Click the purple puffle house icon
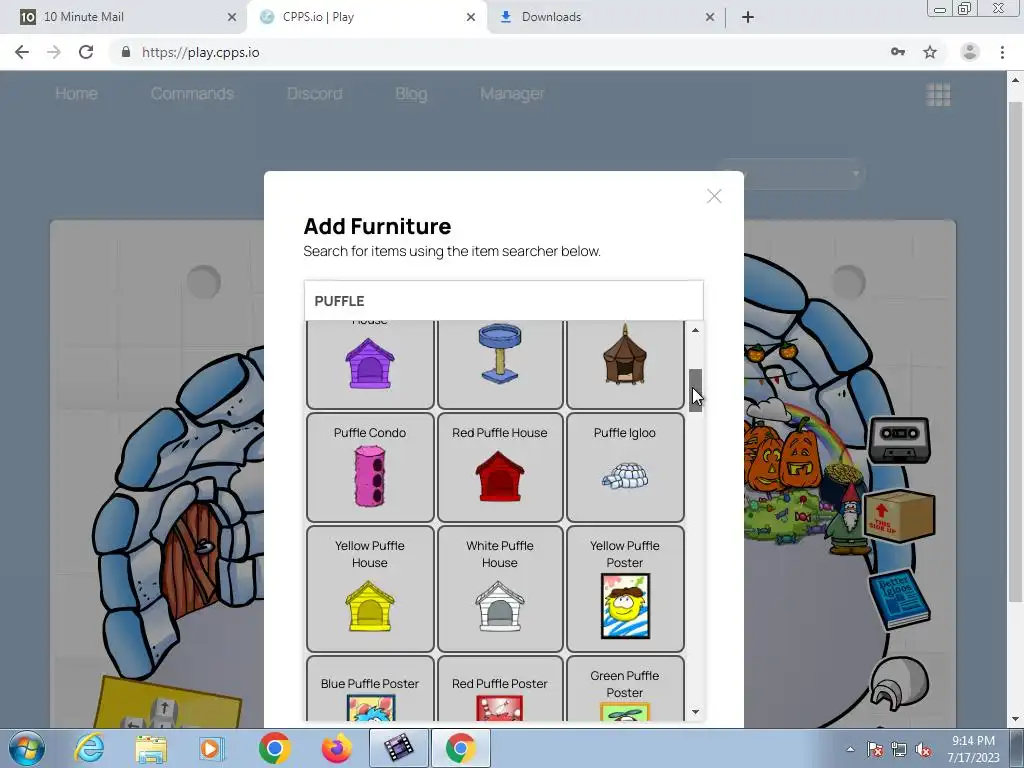Image resolution: width=1024 pixels, height=768 pixels. [x=370, y=363]
